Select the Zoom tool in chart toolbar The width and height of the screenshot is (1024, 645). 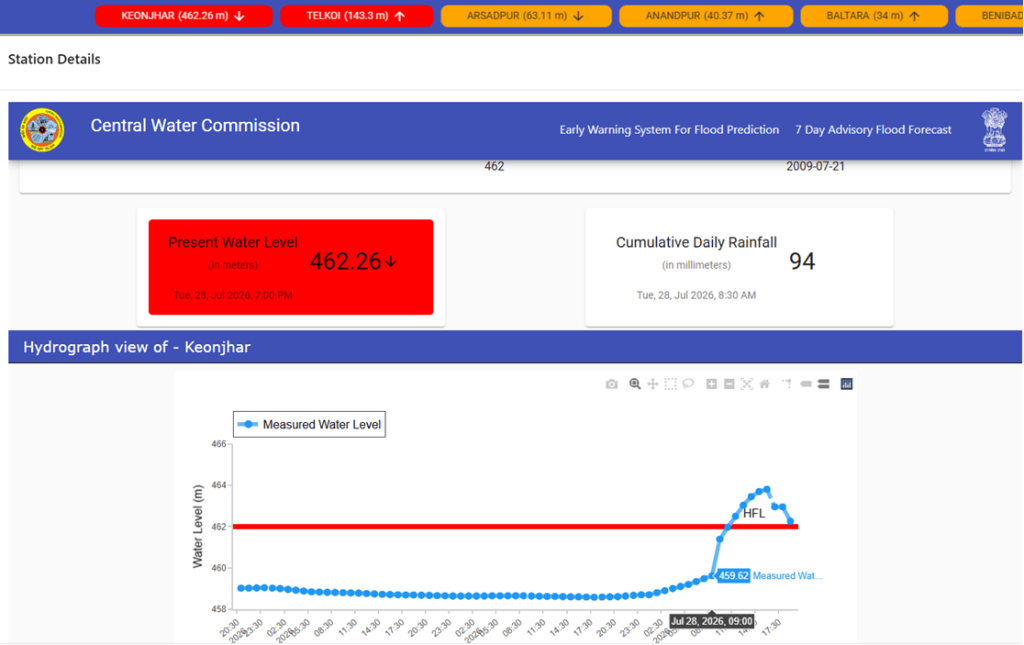635,384
